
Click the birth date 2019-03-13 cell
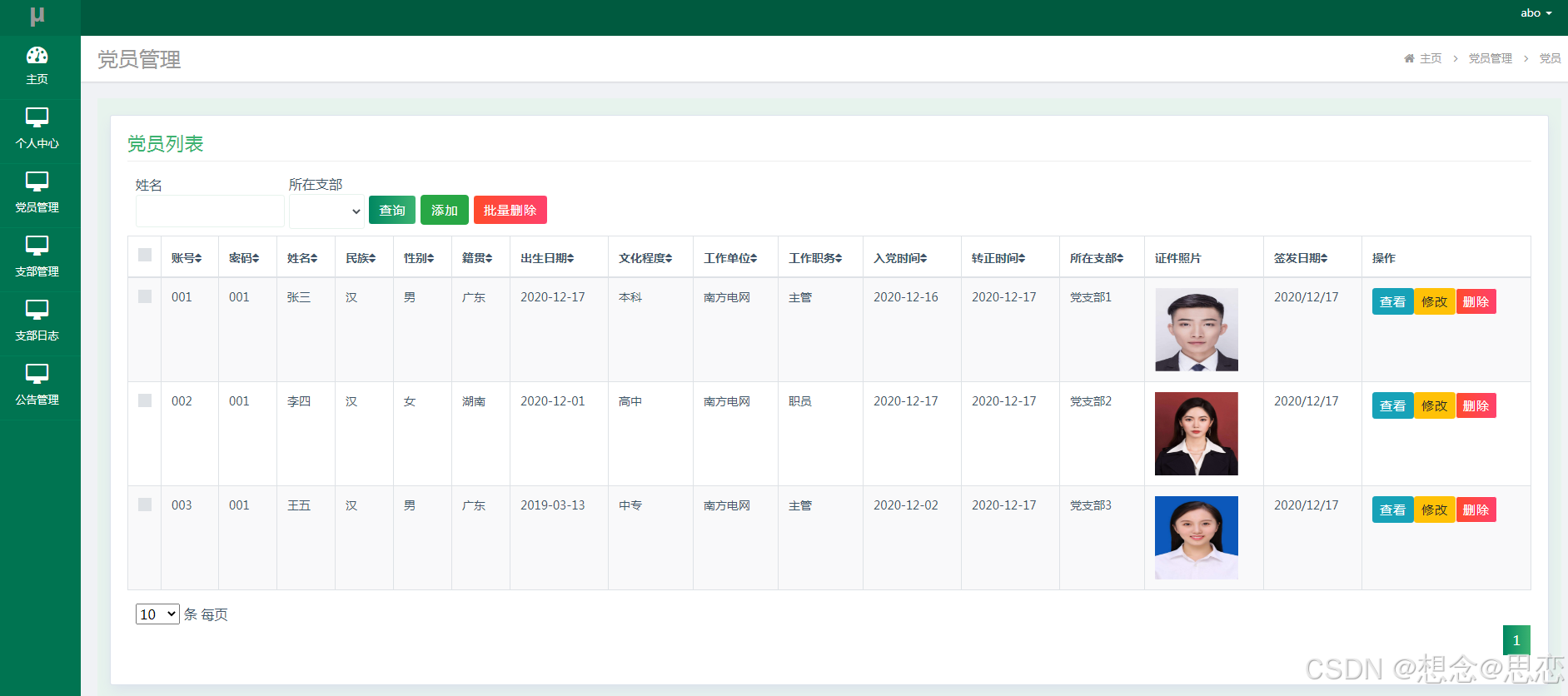(552, 505)
